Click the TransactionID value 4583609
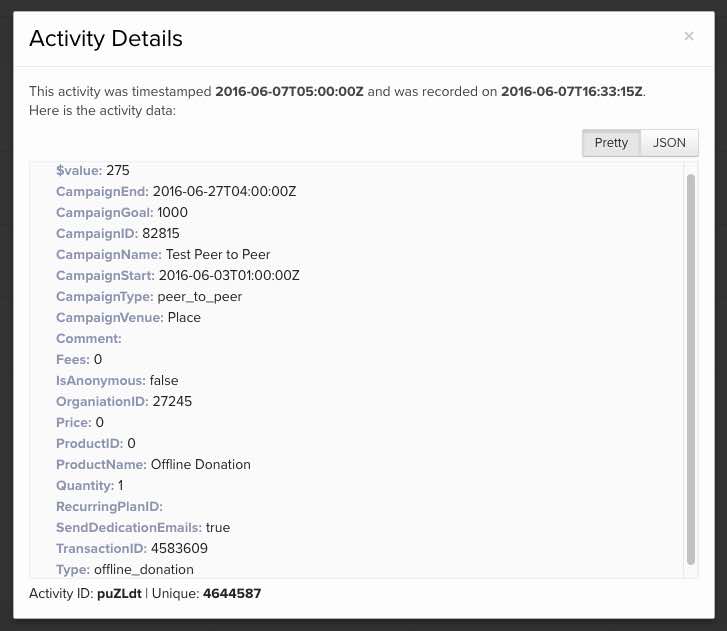This screenshot has width=727, height=631. coord(179,548)
